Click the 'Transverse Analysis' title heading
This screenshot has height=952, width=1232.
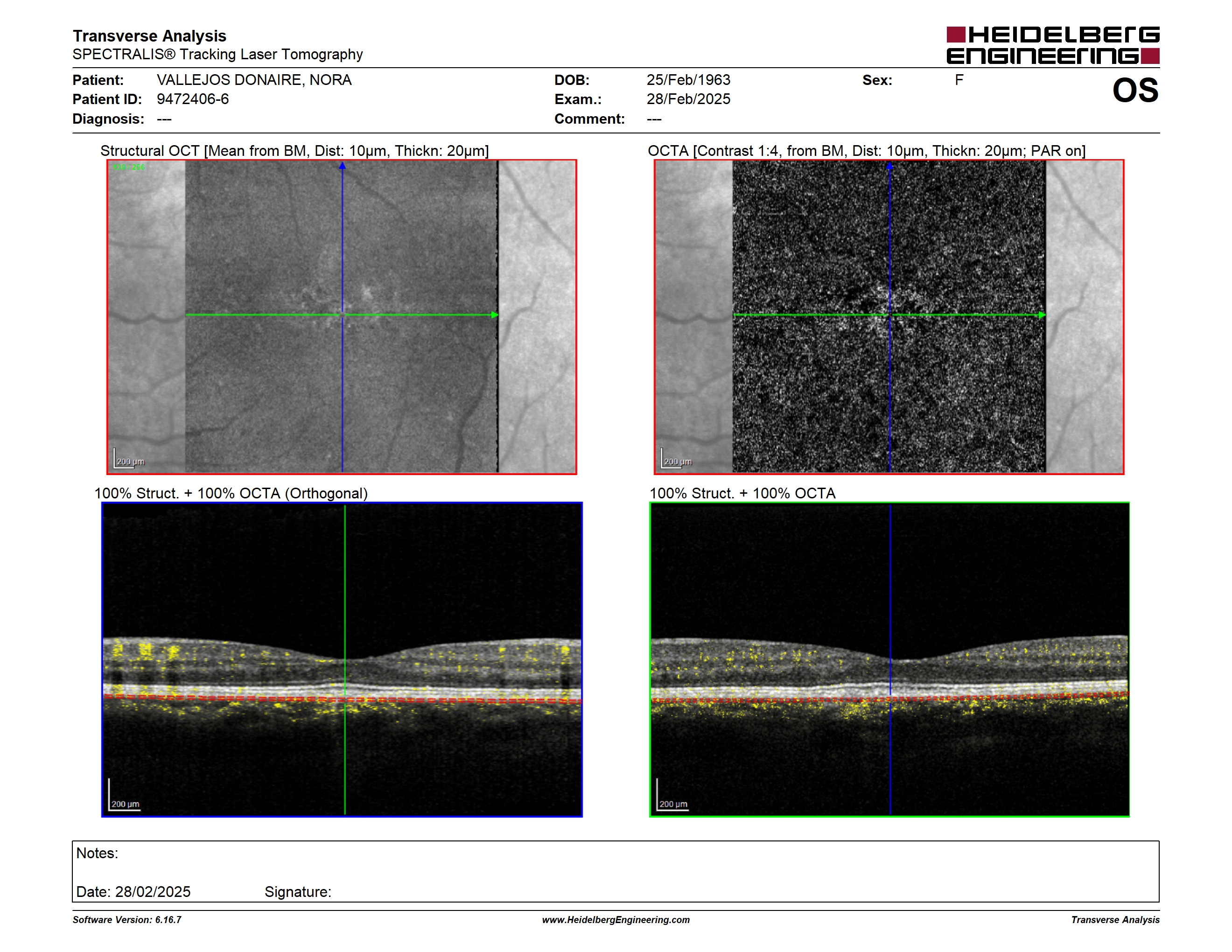pyautogui.click(x=149, y=35)
